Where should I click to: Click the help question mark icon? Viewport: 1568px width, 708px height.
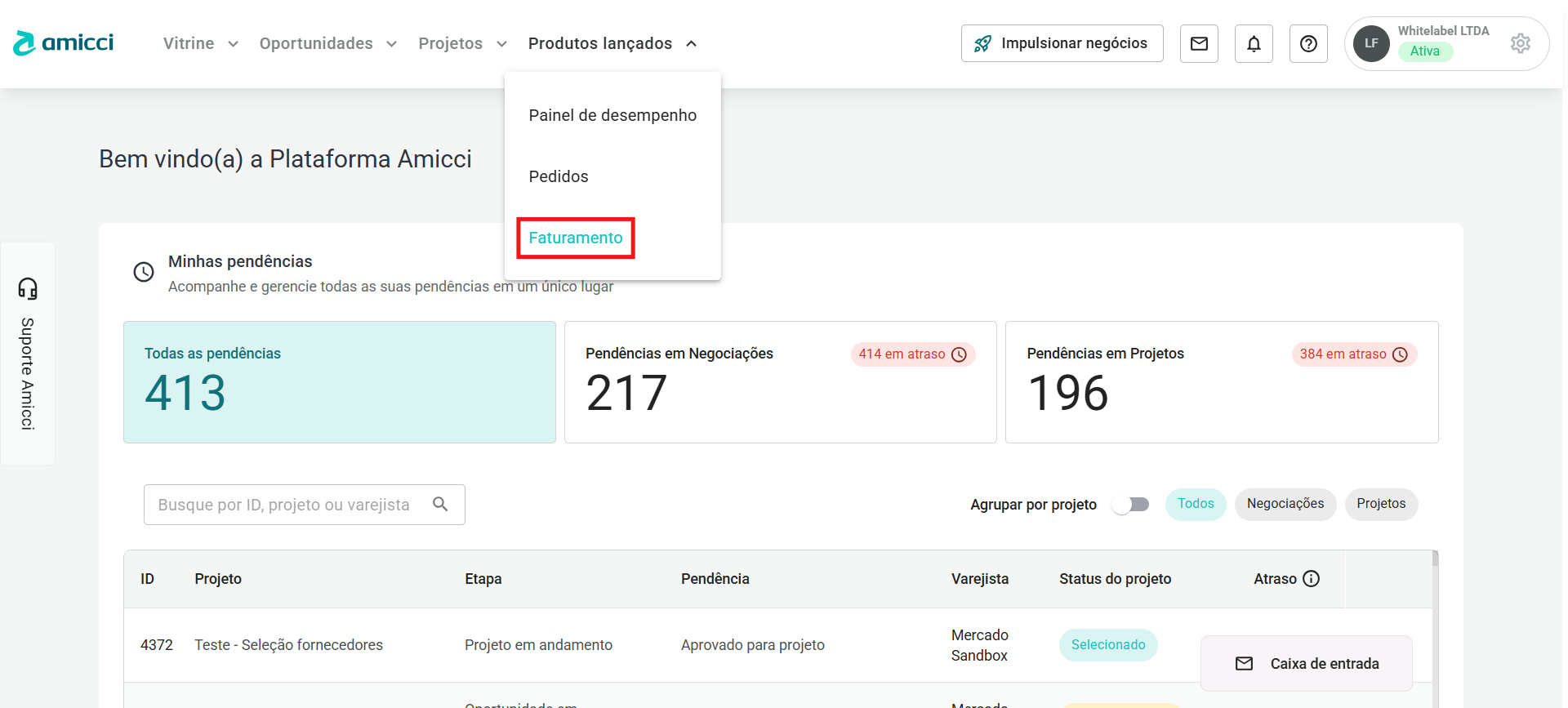[1308, 43]
